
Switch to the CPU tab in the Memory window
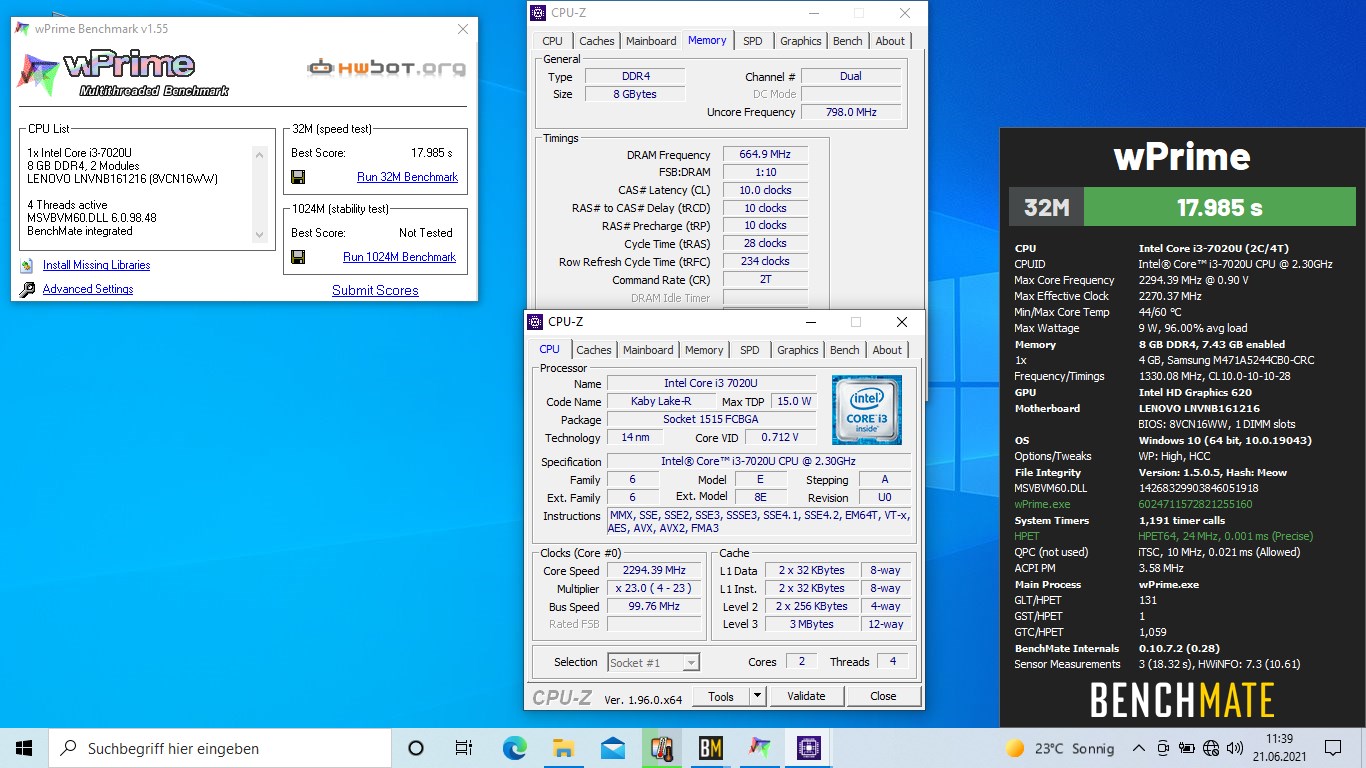[x=552, y=41]
